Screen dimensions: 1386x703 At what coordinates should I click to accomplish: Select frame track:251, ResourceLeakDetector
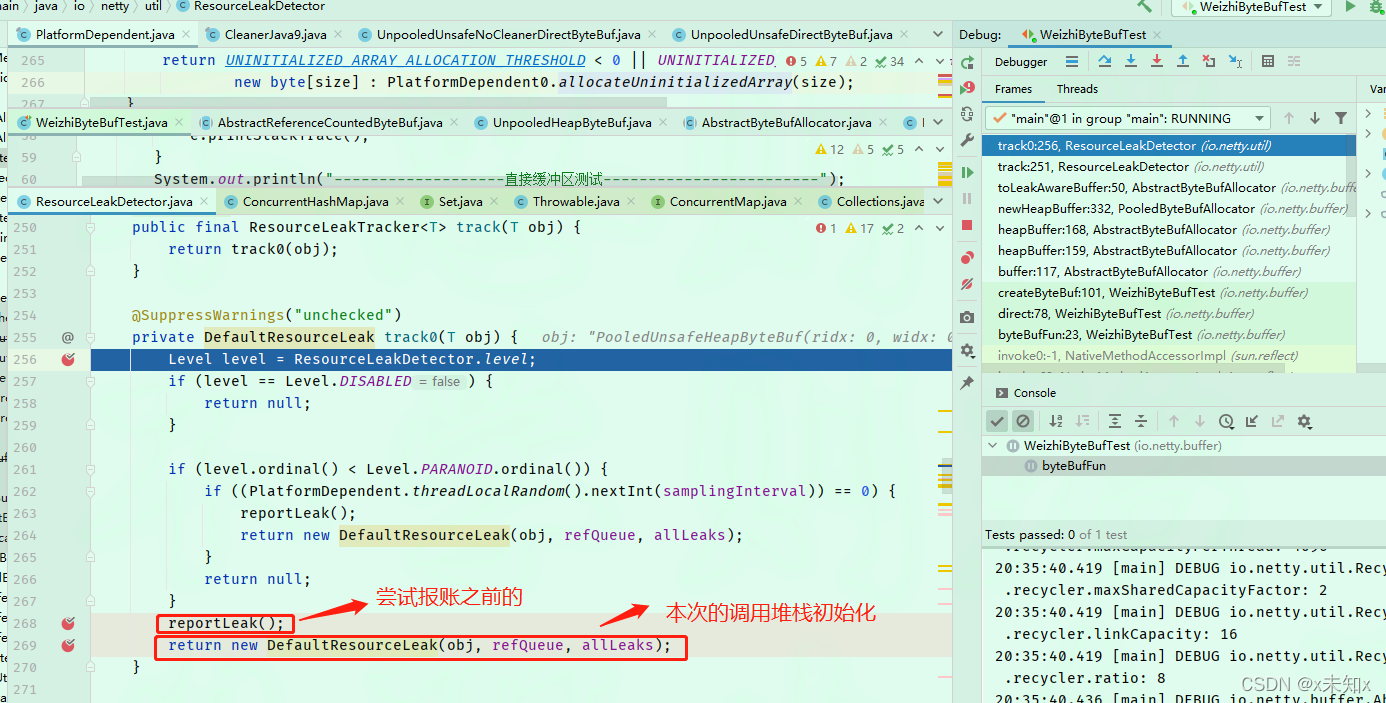1168,167
